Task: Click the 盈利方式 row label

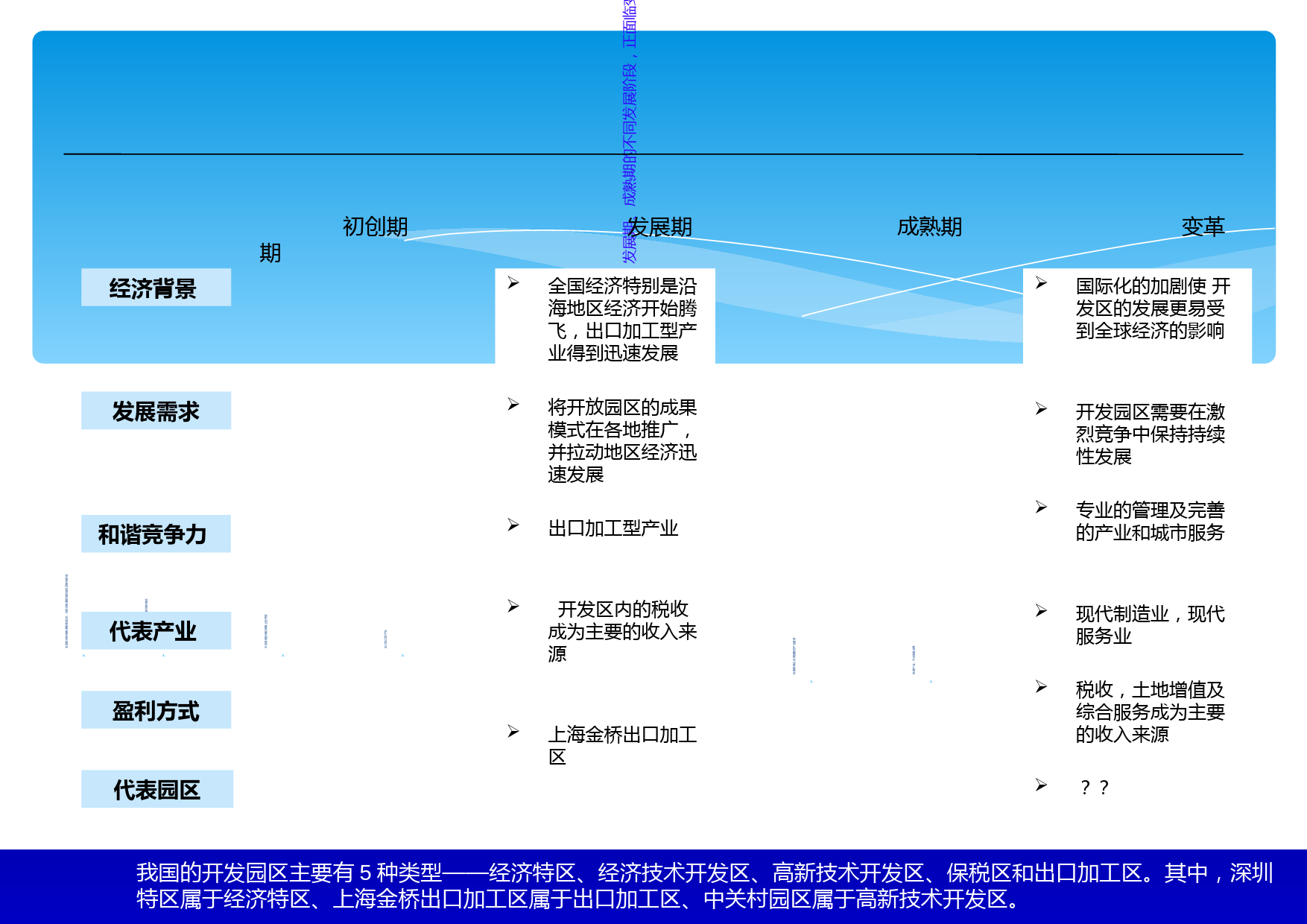Action: [156, 710]
